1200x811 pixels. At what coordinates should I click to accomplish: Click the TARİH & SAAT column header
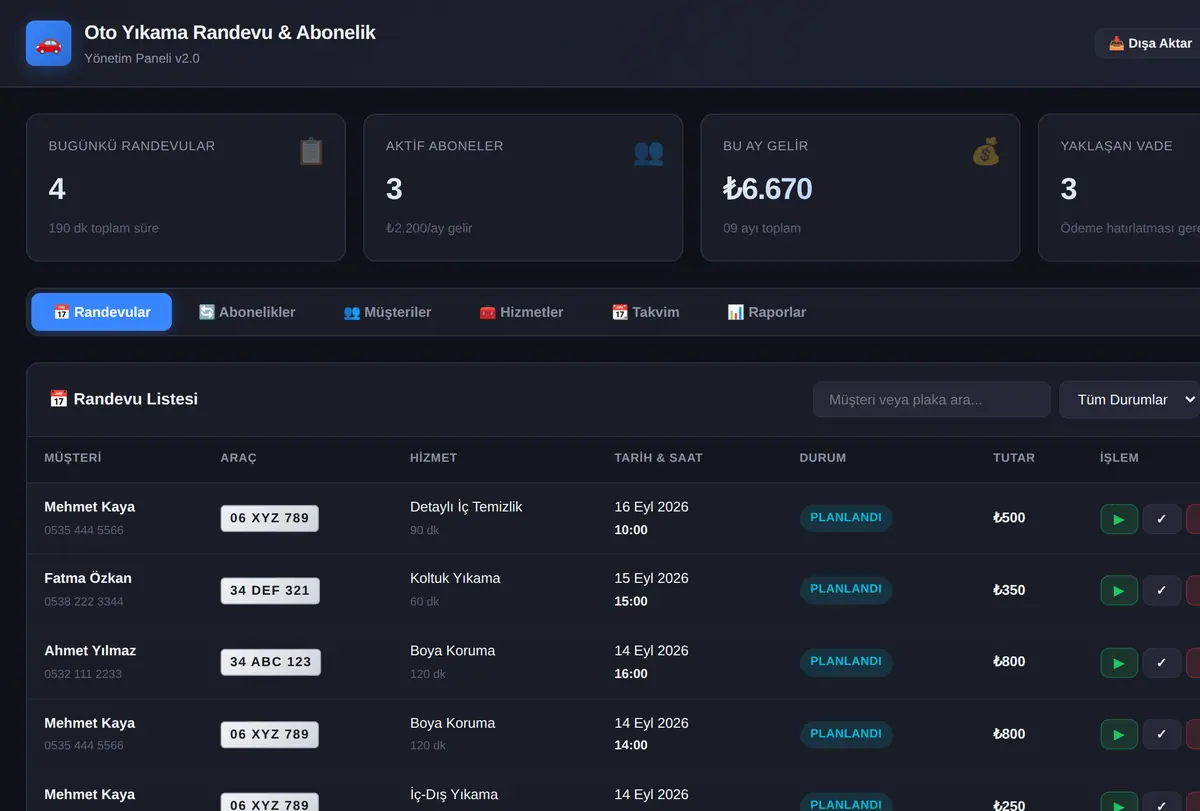click(658, 458)
